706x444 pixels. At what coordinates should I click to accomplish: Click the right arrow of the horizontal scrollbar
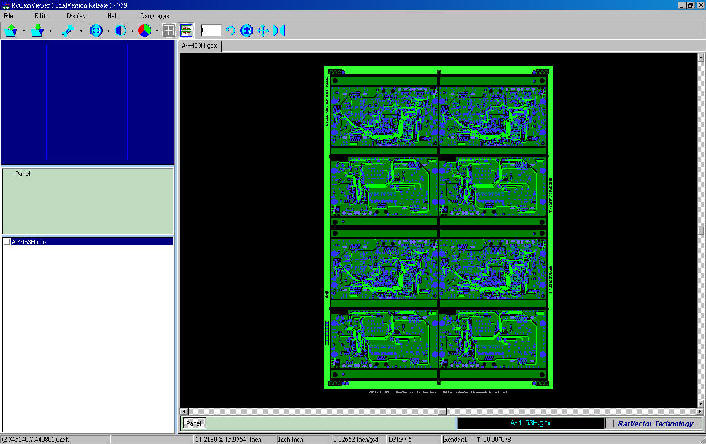pos(700,412)
